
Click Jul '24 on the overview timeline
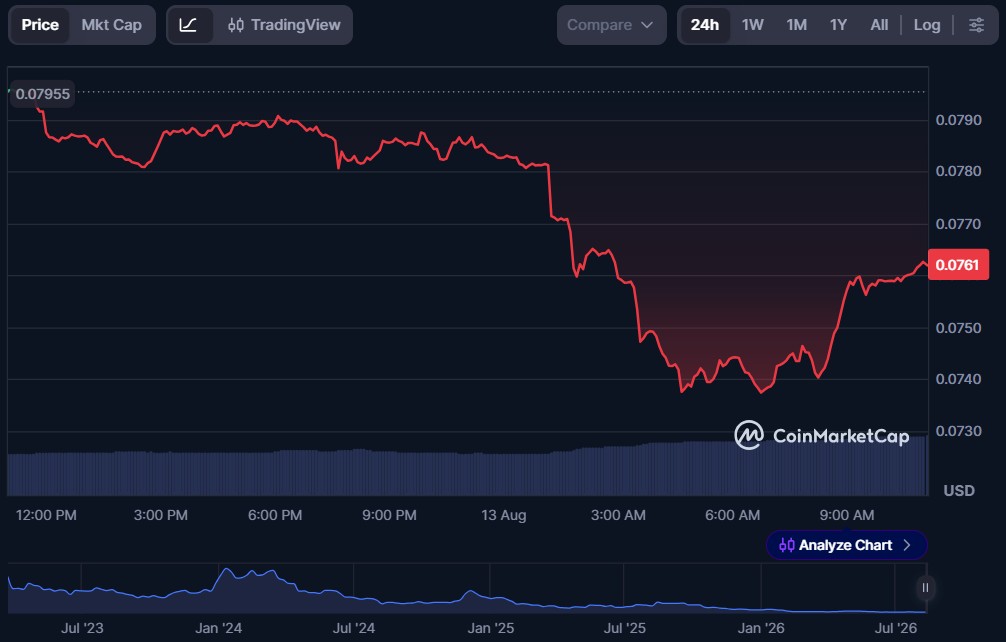[354, 628]
